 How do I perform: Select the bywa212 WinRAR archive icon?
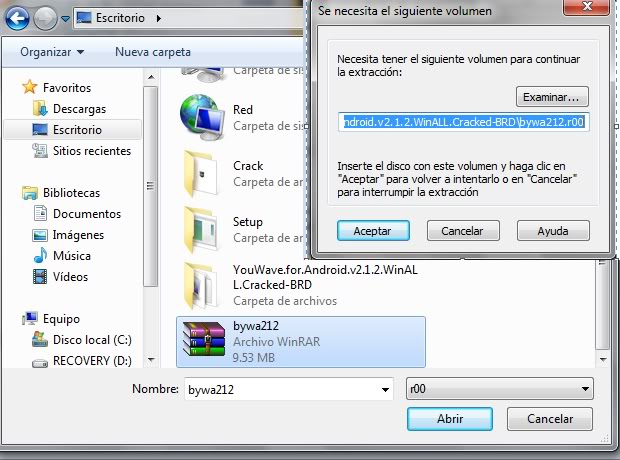pyautogui.click(x=204, y=339)
